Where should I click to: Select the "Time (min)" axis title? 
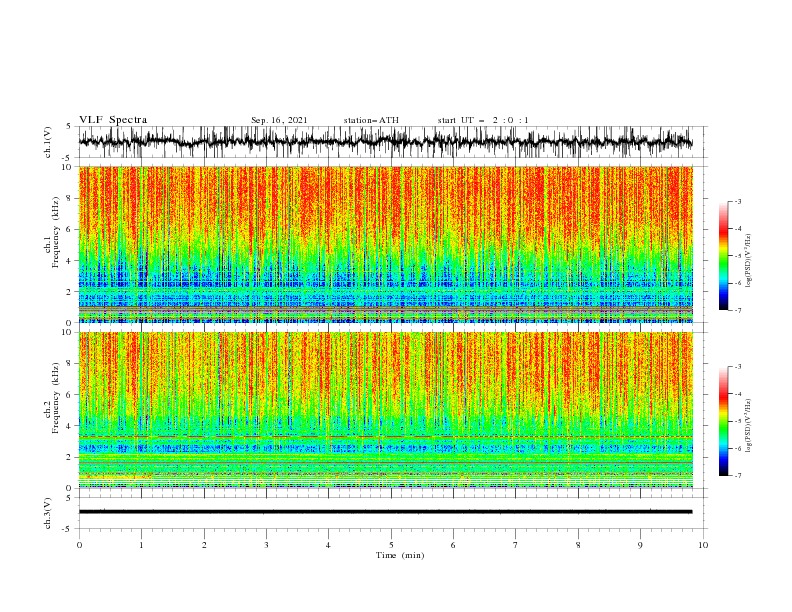point(400,555)
